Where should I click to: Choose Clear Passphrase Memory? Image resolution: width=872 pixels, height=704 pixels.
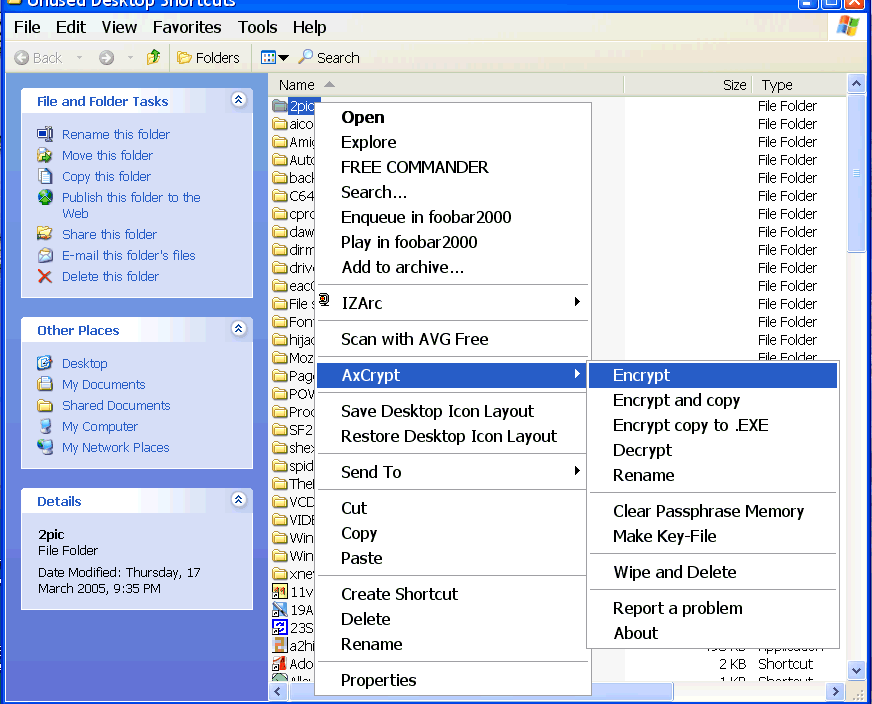712,511
